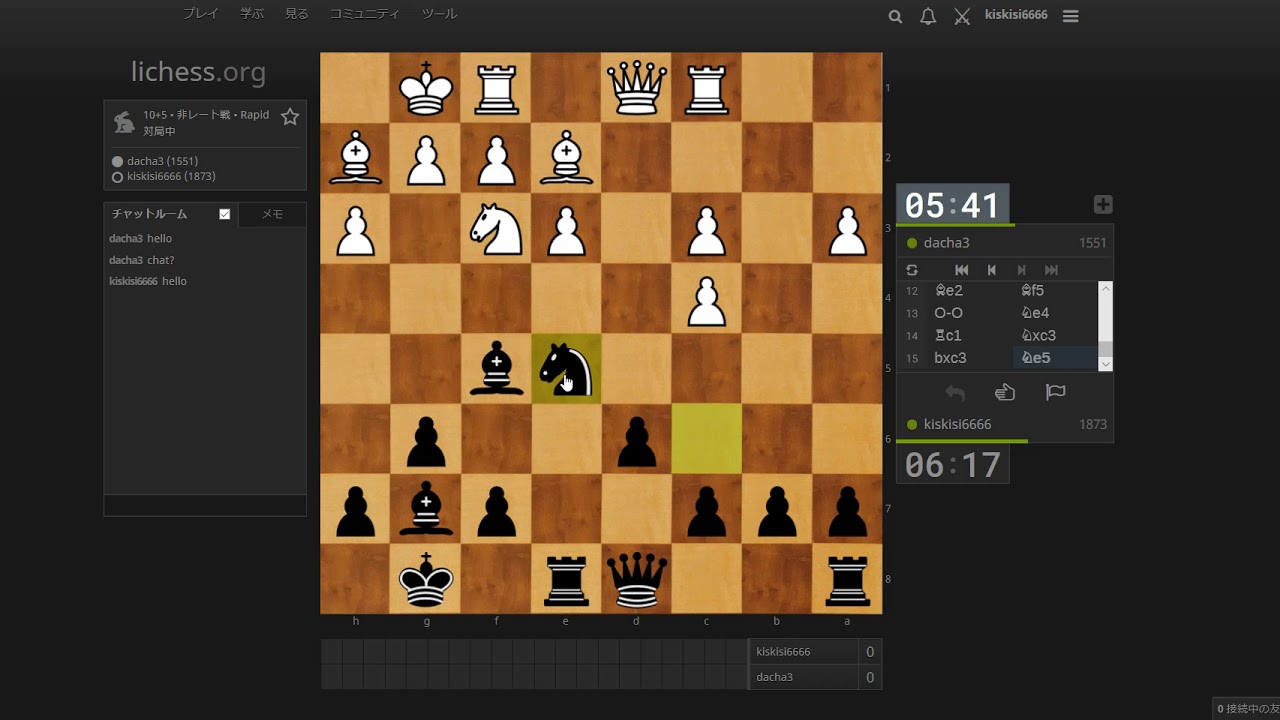
Task: Flip the board using the rotate icon
Action: tap(912, 270)
